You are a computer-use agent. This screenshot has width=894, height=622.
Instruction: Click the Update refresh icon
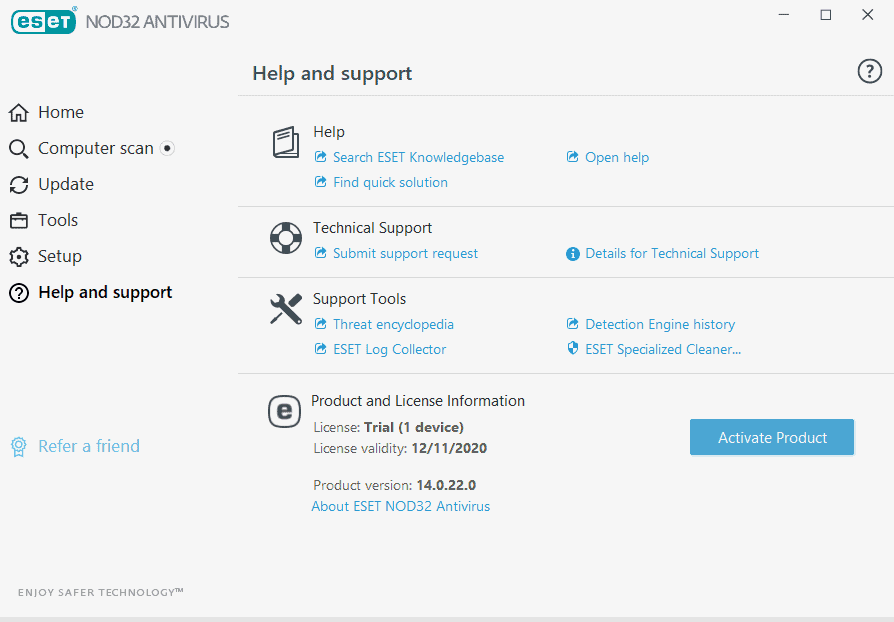(17, 184)
